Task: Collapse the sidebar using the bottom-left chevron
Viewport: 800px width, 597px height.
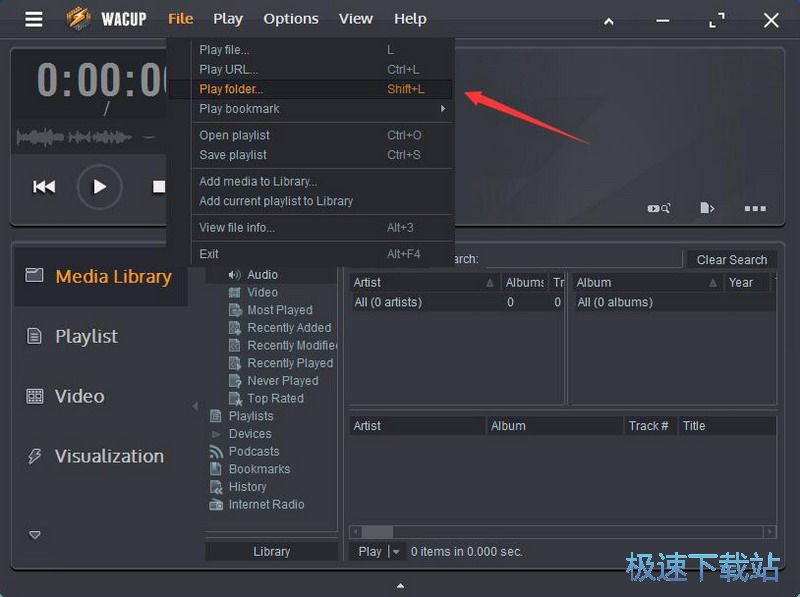Action: tap(33, 534)
